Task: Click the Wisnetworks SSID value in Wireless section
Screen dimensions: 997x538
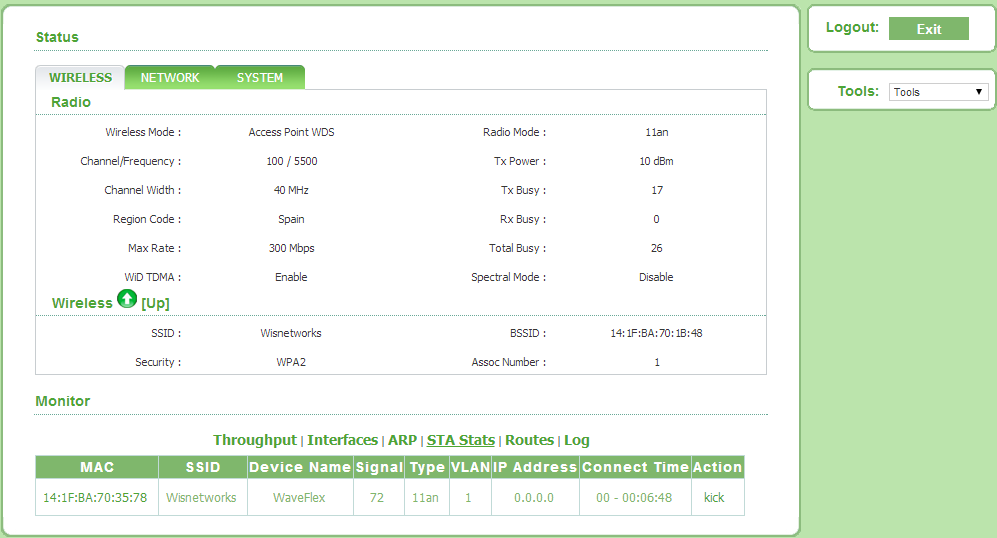Action: 291,333
